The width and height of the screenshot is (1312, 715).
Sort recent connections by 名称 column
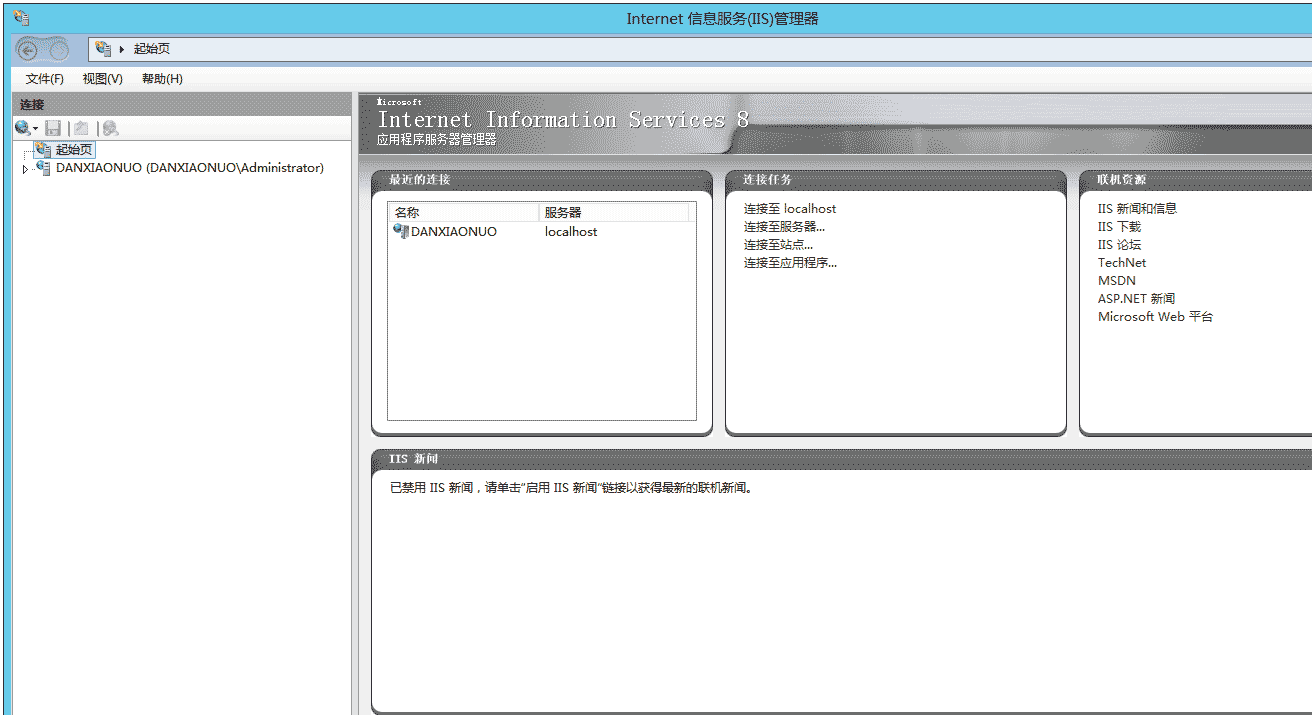pyautogui.click(x=464, y=212)
